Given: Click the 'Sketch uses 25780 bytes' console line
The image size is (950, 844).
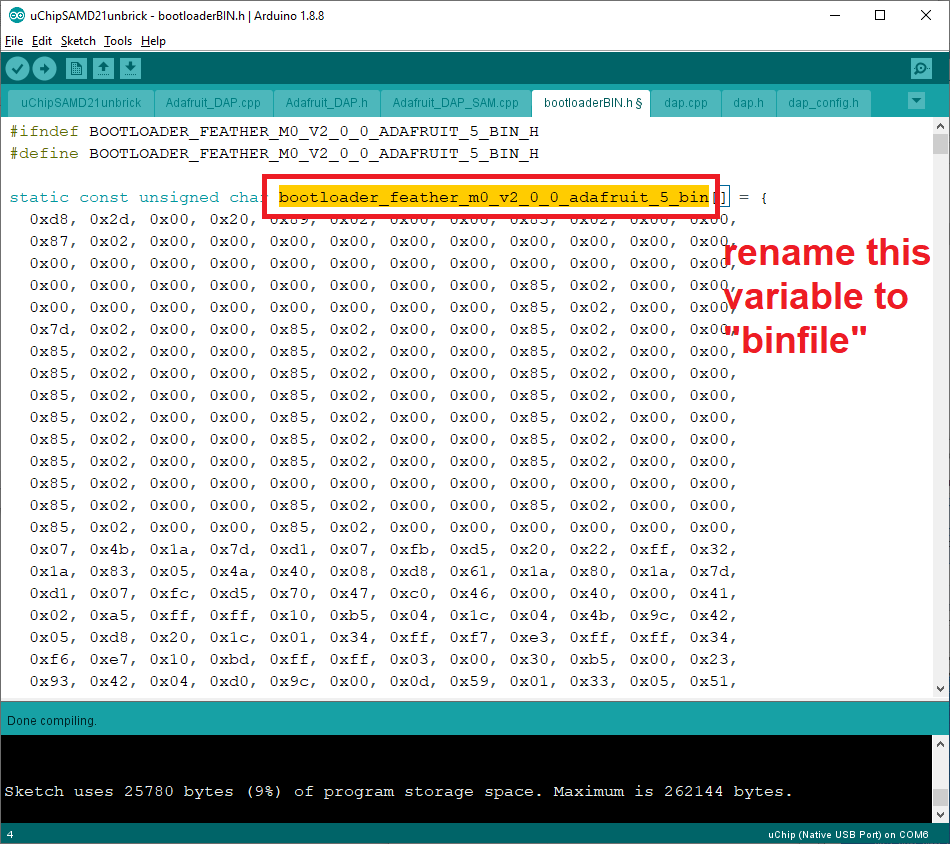Looking at the screenshot, I should tap(397, 791).
